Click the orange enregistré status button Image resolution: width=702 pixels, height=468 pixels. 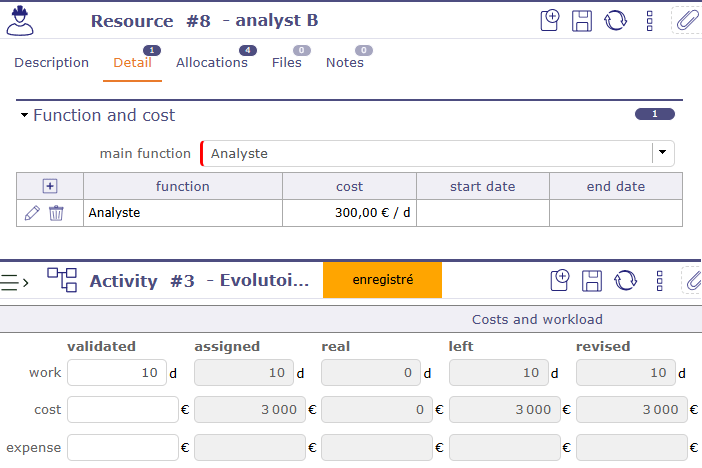pyautogui.click(x=382, y=280)
